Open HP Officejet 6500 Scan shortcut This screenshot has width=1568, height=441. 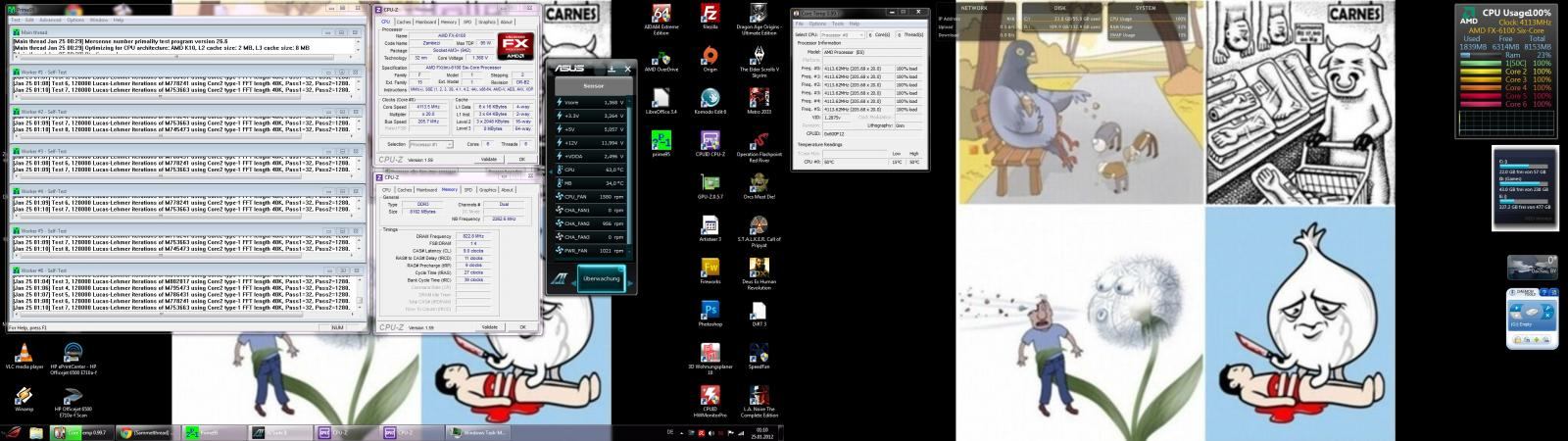pos(73,402)
